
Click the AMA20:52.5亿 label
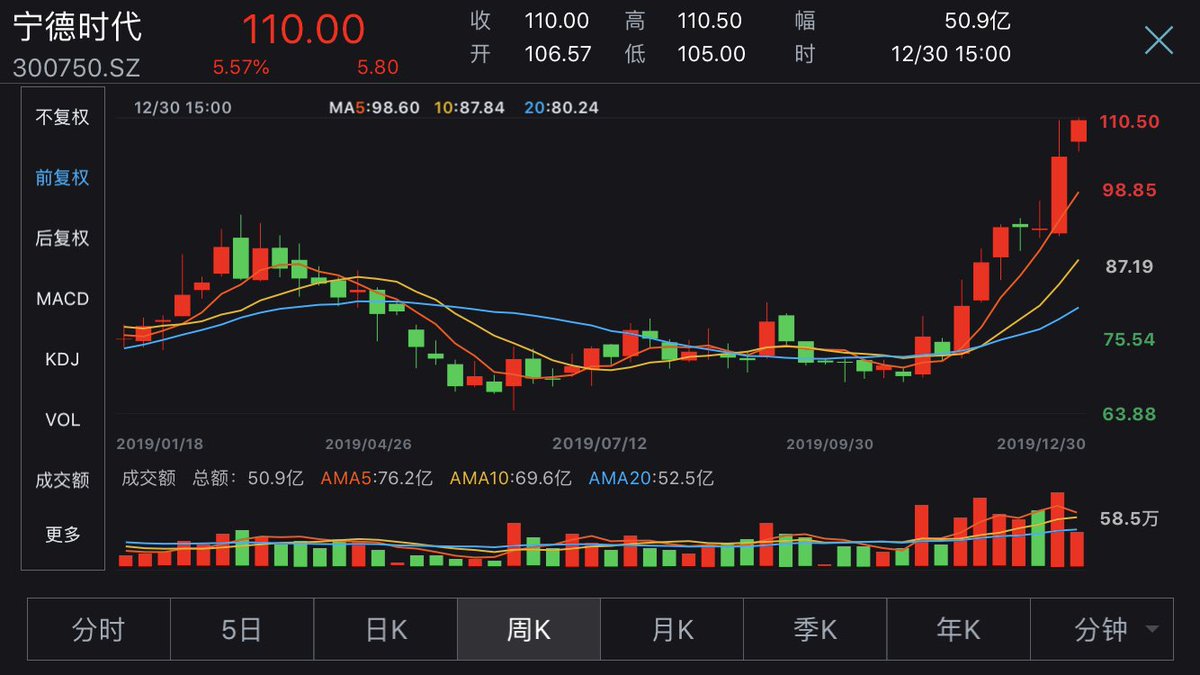coord(651,479)
